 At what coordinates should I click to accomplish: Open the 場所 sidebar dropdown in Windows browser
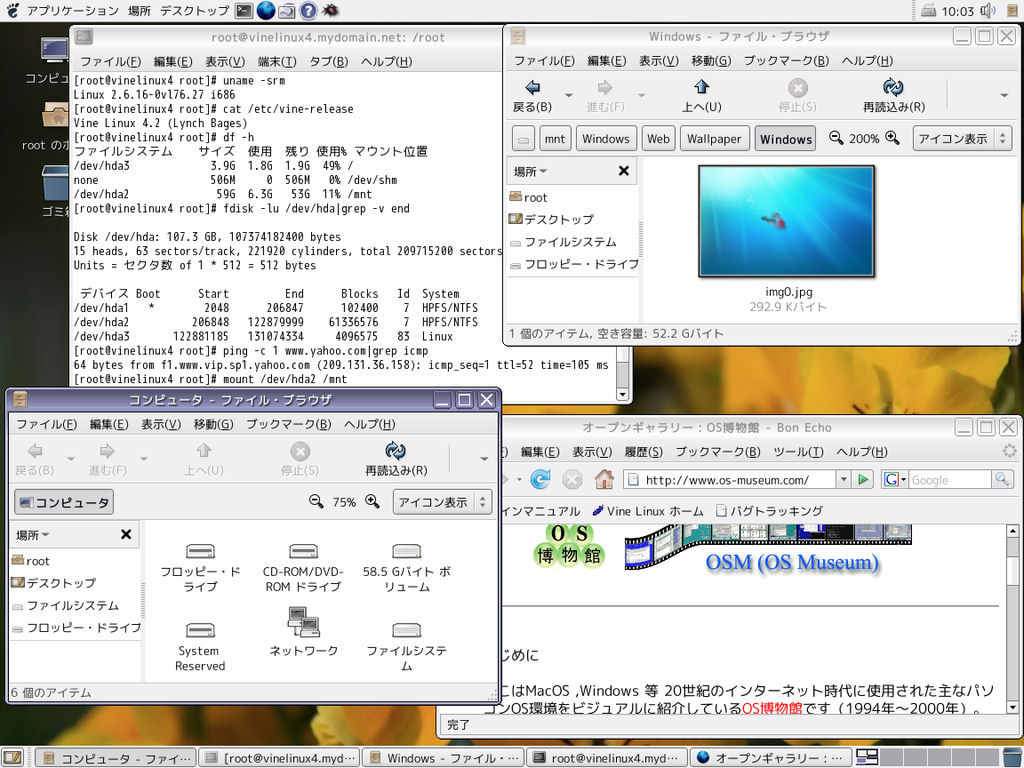click(x=530, y=172)
